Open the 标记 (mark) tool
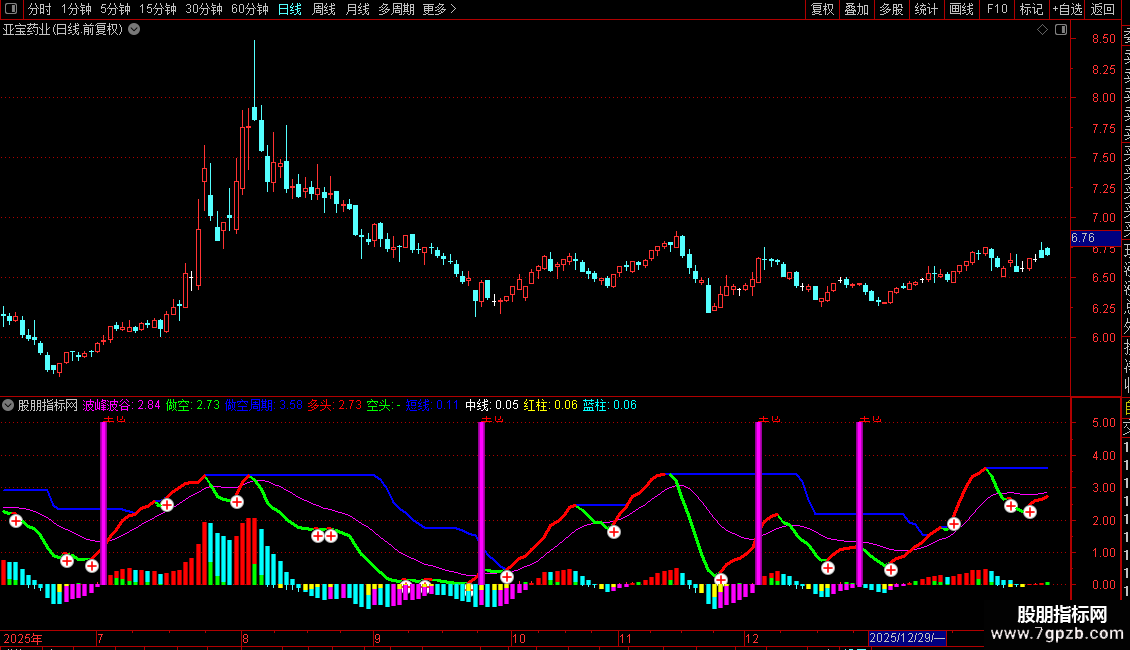This screenshot has height=650, width=1130. (x=1031, y=9)
